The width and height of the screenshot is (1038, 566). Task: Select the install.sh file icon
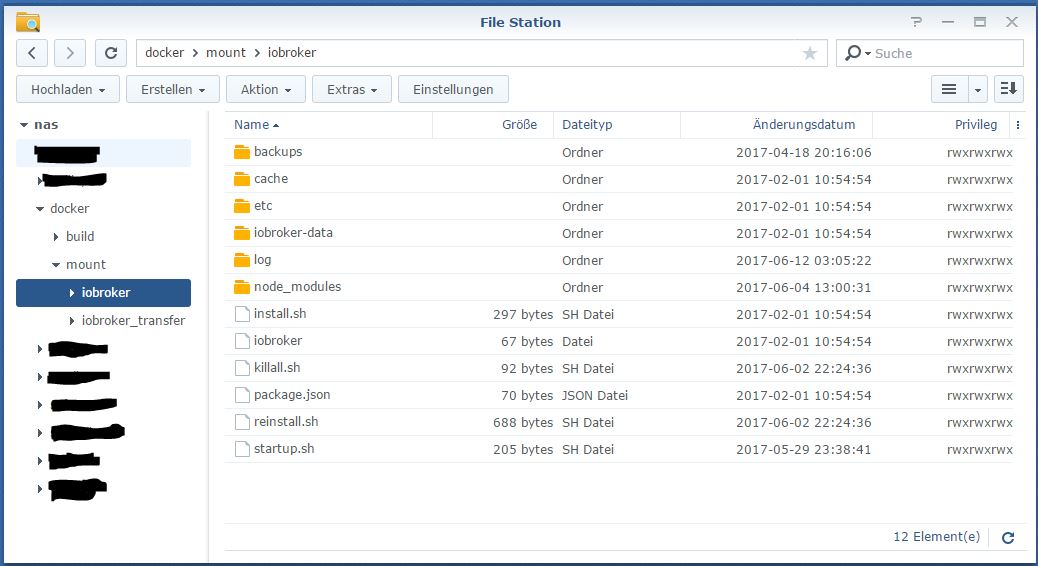pos(242,314)
